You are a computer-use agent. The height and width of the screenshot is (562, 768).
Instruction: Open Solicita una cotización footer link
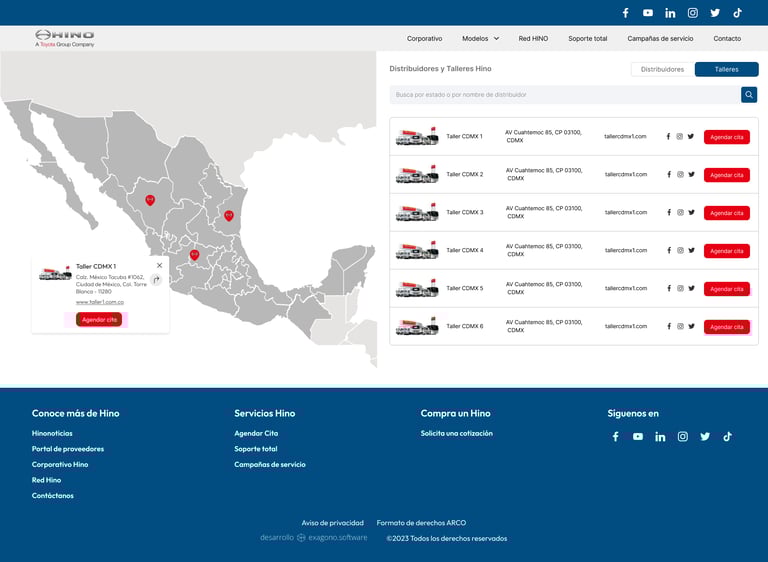[456, 433]
